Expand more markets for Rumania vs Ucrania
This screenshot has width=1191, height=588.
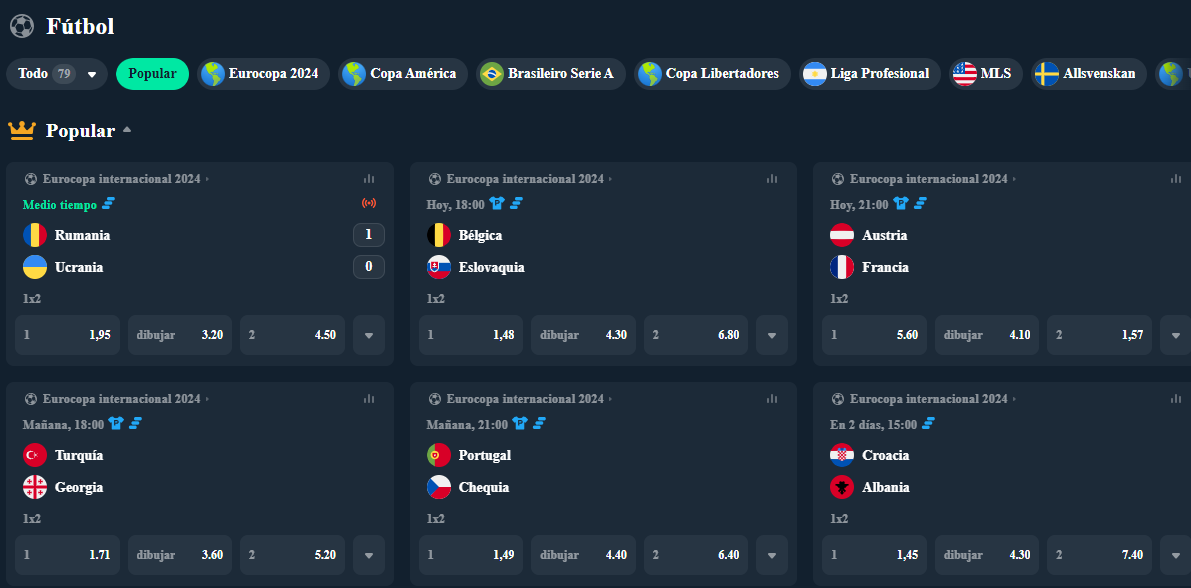tap(369, 335)
